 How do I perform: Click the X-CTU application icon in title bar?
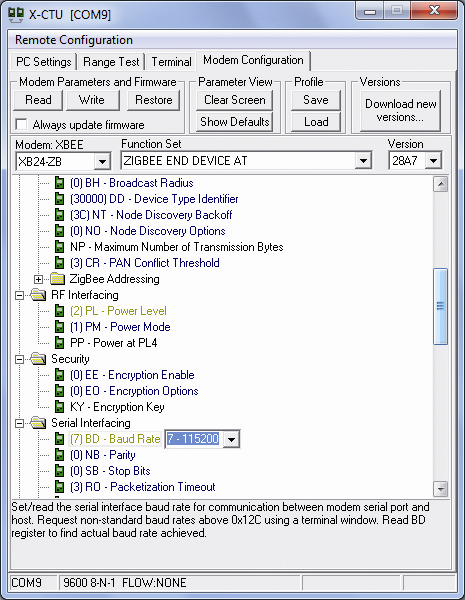coord(16,15)
